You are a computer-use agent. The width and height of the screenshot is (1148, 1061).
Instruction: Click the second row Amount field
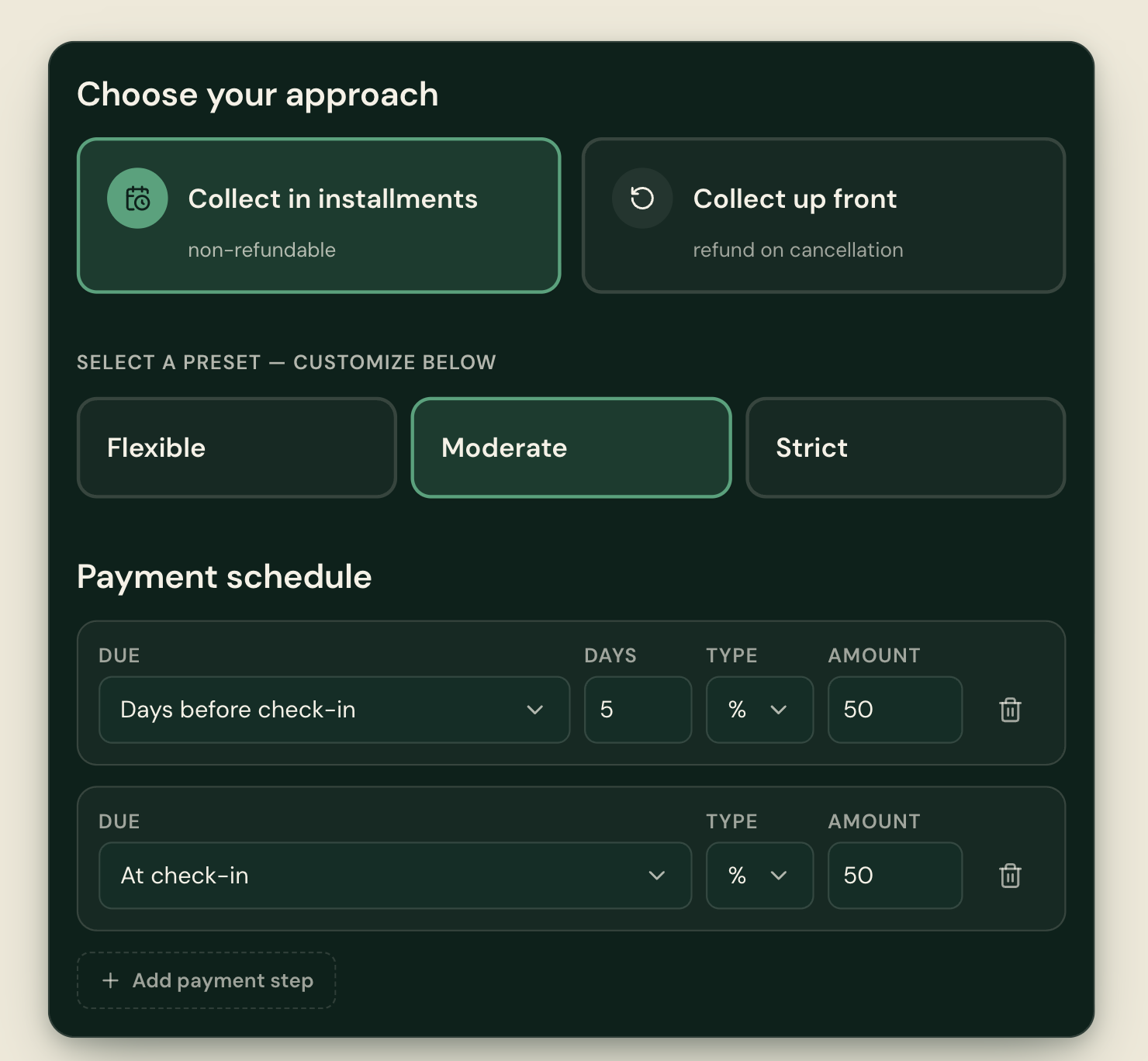point(895,876)
